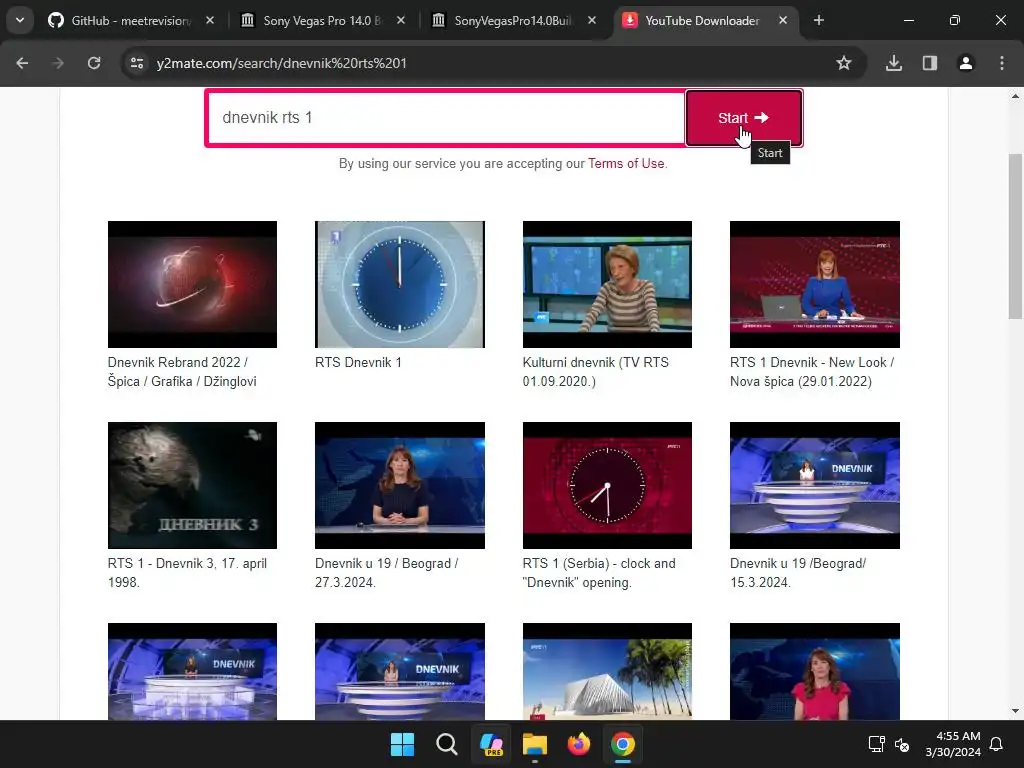Viewport: 1024px width, 768px height.
Task: Click title Kulturni dnevnik (TV RTS 01.09.2020.)
Action: point(596,372)
